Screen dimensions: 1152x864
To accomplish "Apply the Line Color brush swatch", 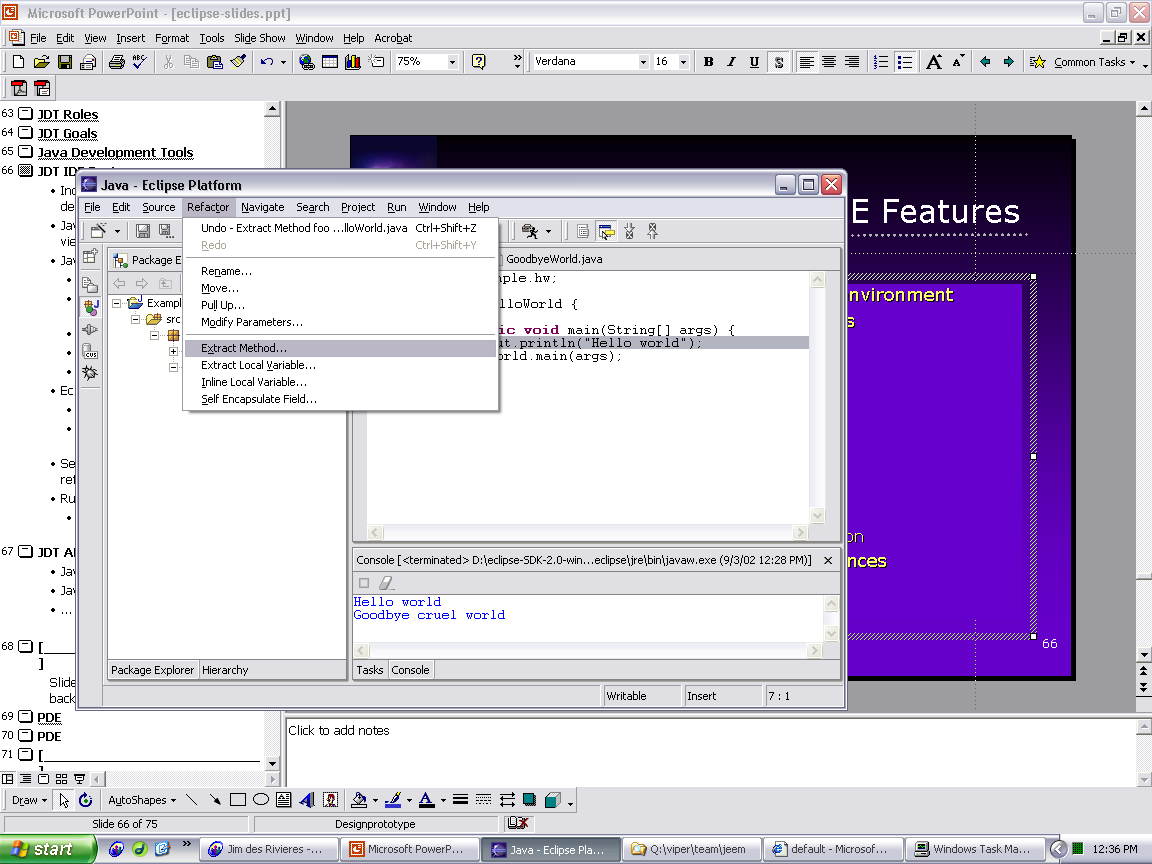I will [393, 800].
